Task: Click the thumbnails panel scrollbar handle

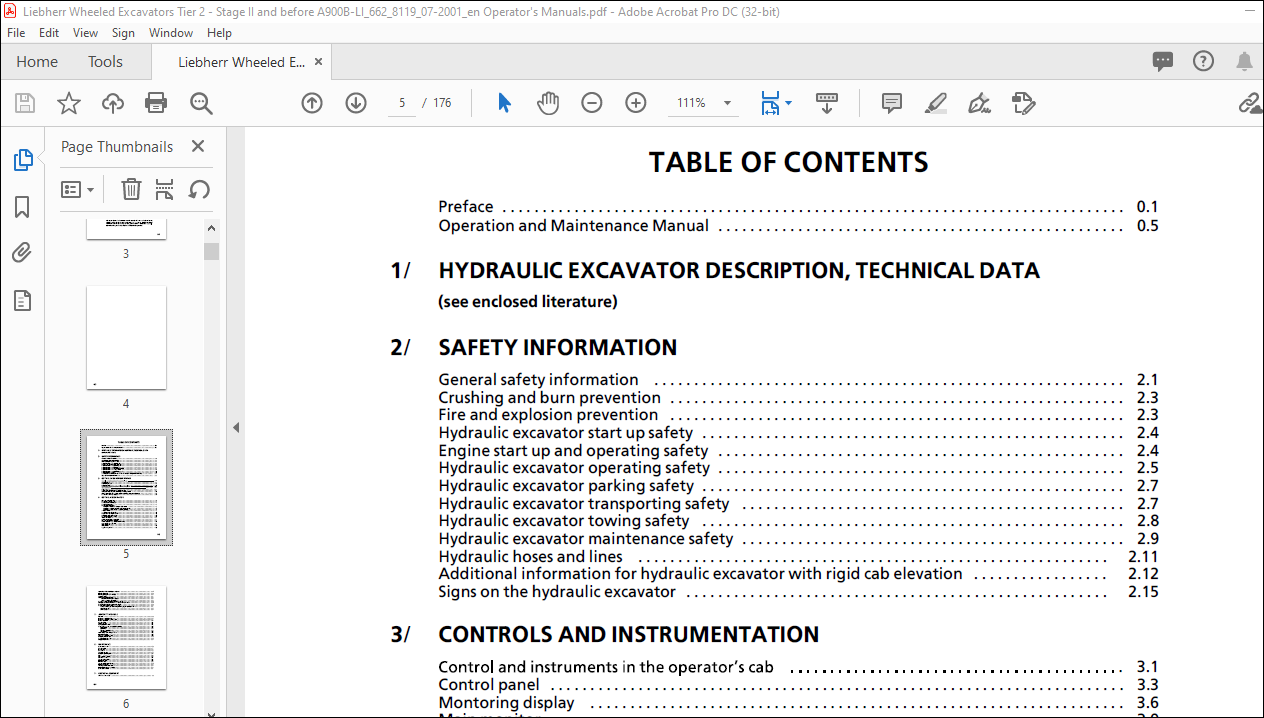Action: [211, 251]
